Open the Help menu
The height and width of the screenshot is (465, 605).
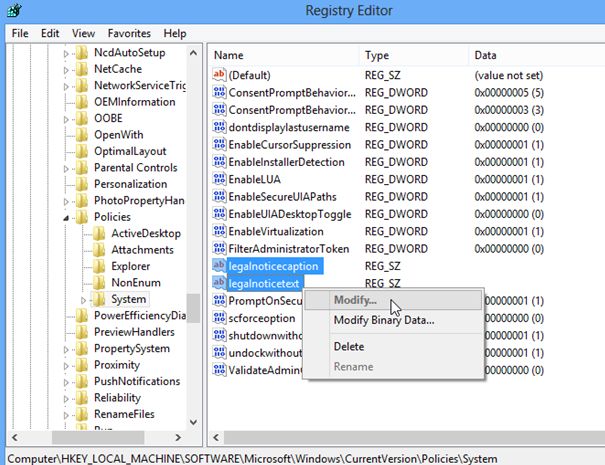tap(175, 34)
